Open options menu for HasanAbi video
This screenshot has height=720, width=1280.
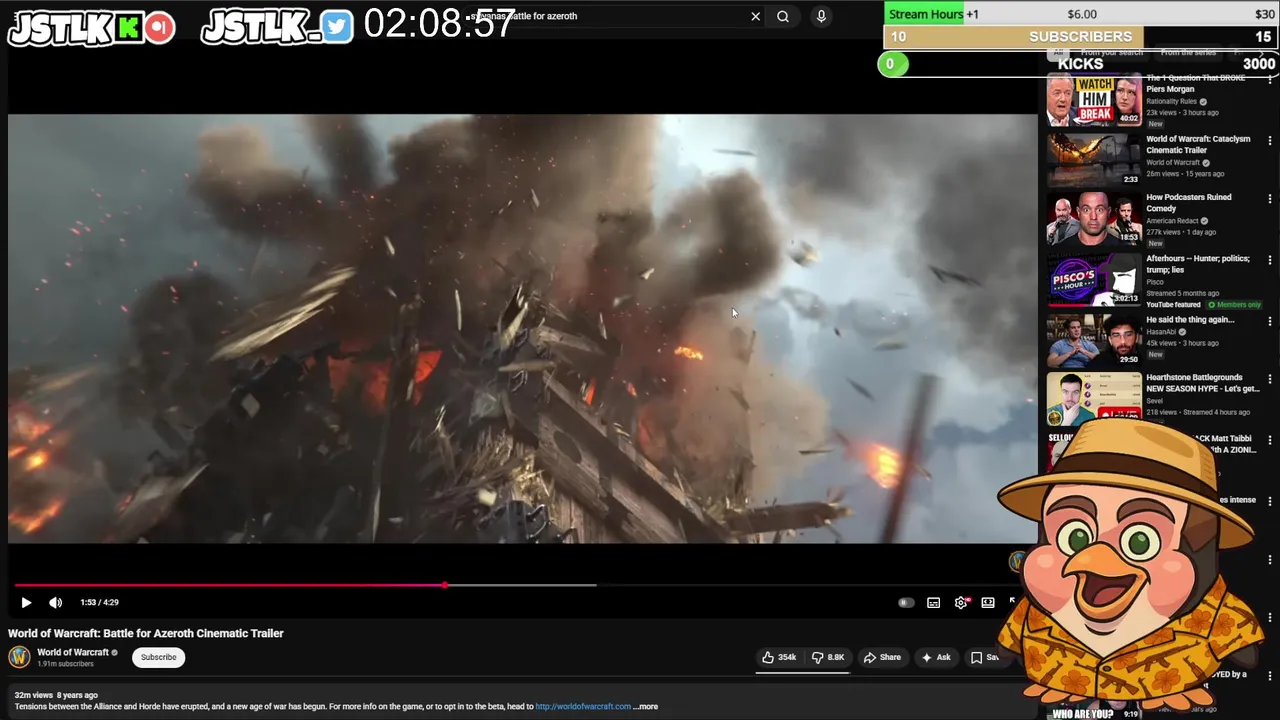[1270, 321]
